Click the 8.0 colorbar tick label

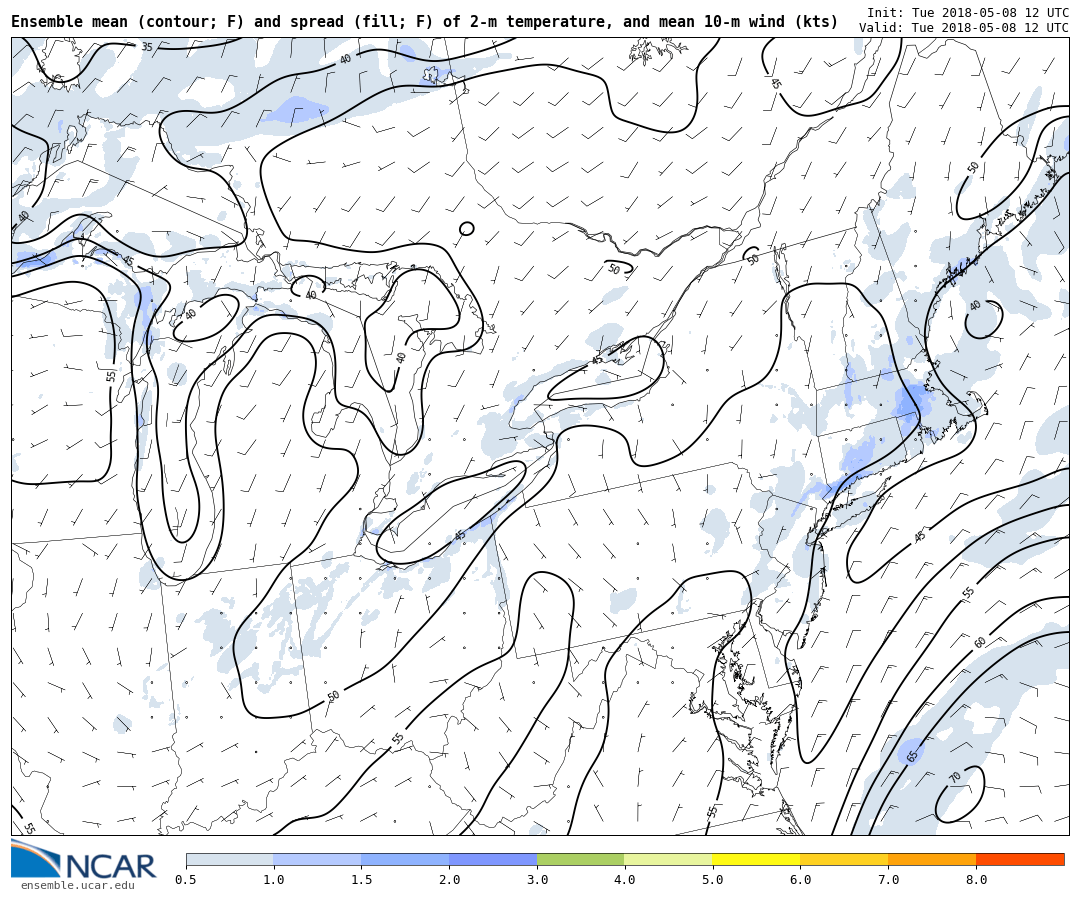click(x=976, y=879)
